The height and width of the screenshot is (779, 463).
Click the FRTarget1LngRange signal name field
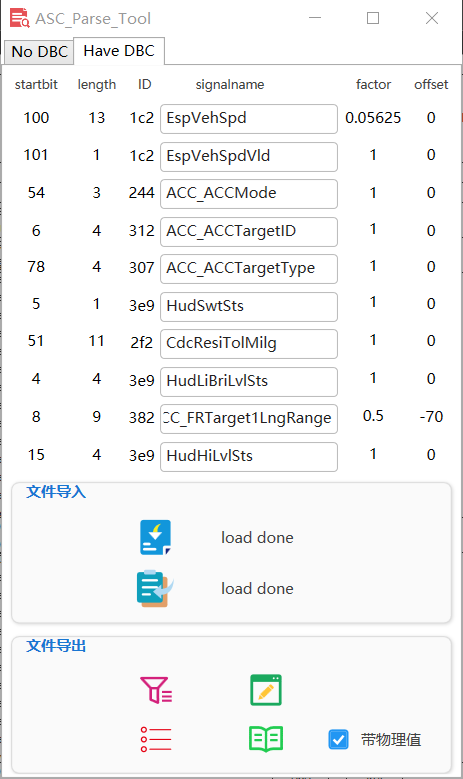click(x=249, y=419)
